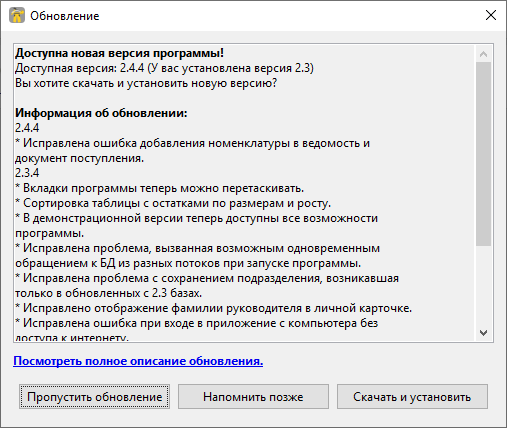Close the Обновление dialog window
507x428 pixels.
tap(491, 15)
